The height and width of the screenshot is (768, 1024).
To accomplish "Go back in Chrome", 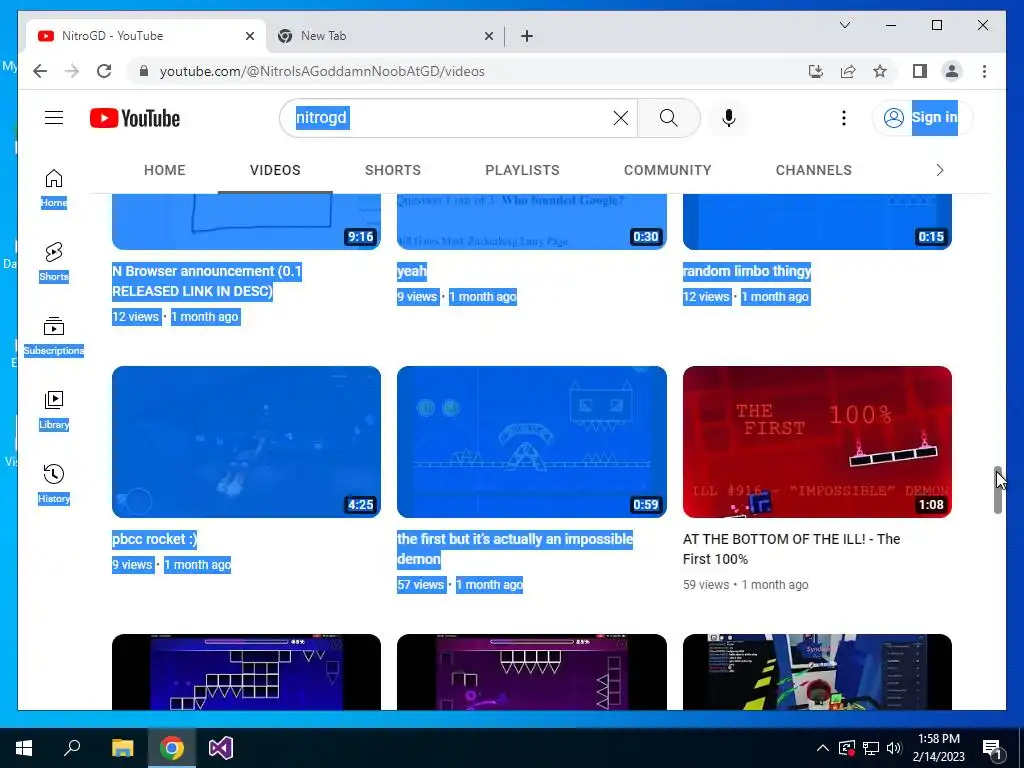I will (x=40, y=71).
